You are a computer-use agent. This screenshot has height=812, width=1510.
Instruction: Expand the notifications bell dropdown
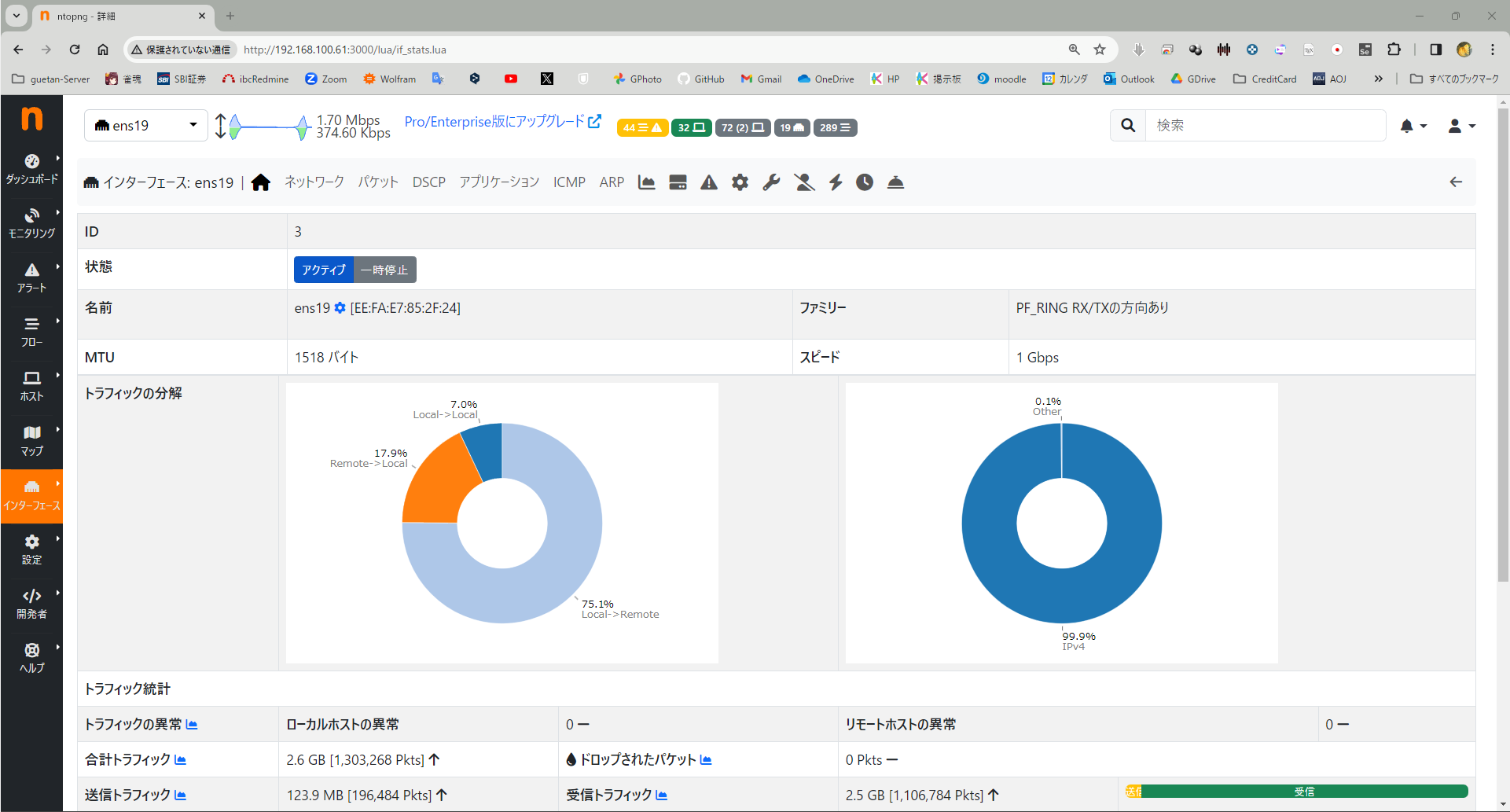[x=1413, y=126]
